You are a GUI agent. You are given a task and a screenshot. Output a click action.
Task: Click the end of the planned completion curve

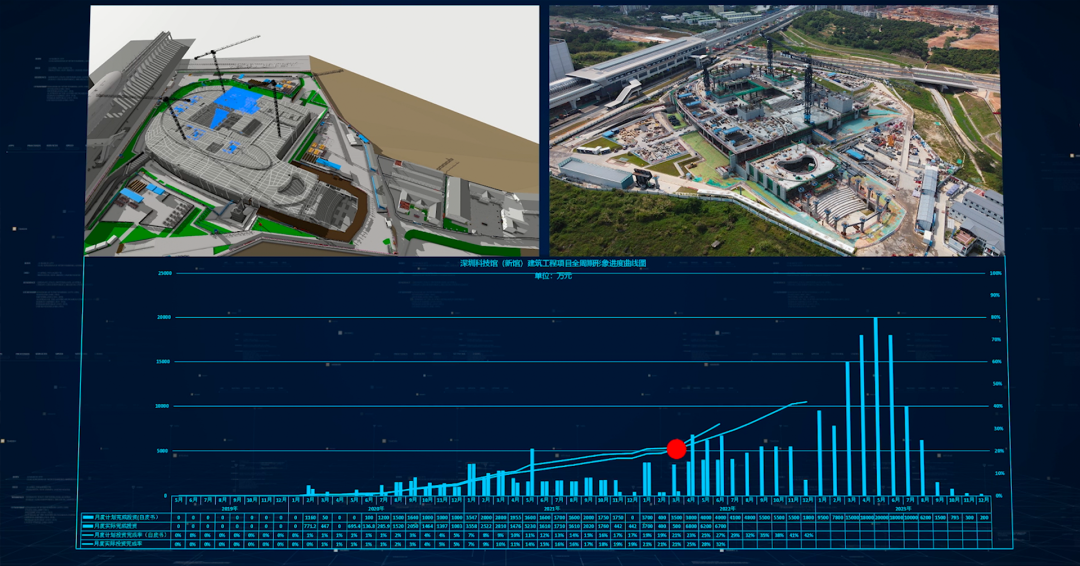805,402
